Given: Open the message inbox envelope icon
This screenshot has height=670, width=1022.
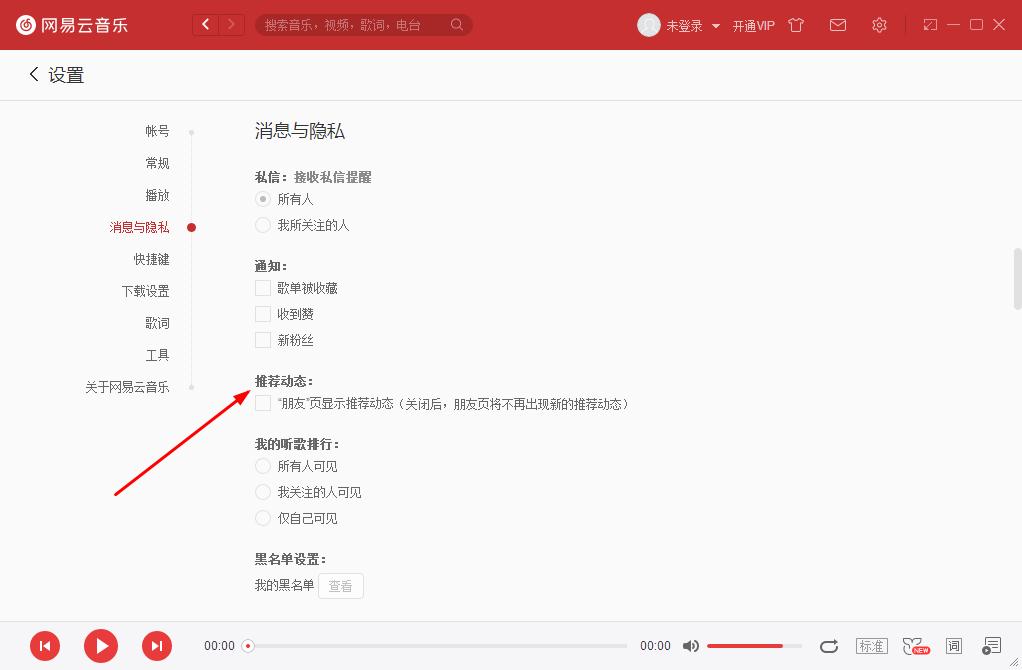Looking at the screenshot, I should (x=838, y=25).
